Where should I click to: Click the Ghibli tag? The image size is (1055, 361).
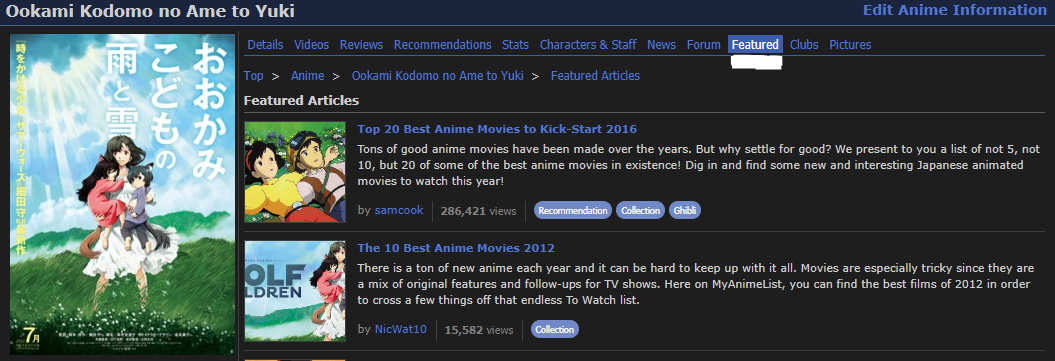pos(685,210)
